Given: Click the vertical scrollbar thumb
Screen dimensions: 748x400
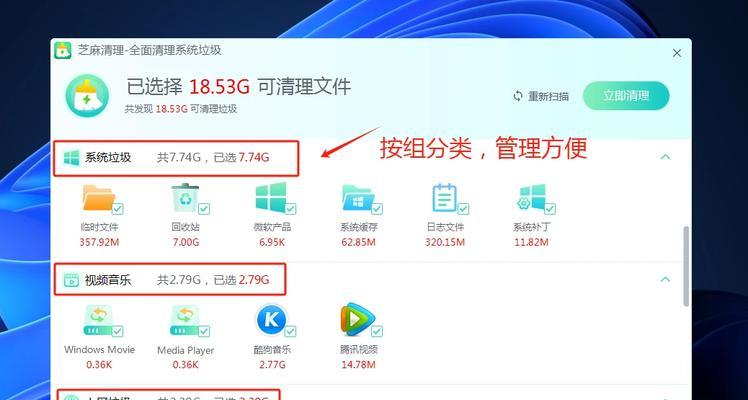Looking at the screenshot, I should tap(686, 266).
